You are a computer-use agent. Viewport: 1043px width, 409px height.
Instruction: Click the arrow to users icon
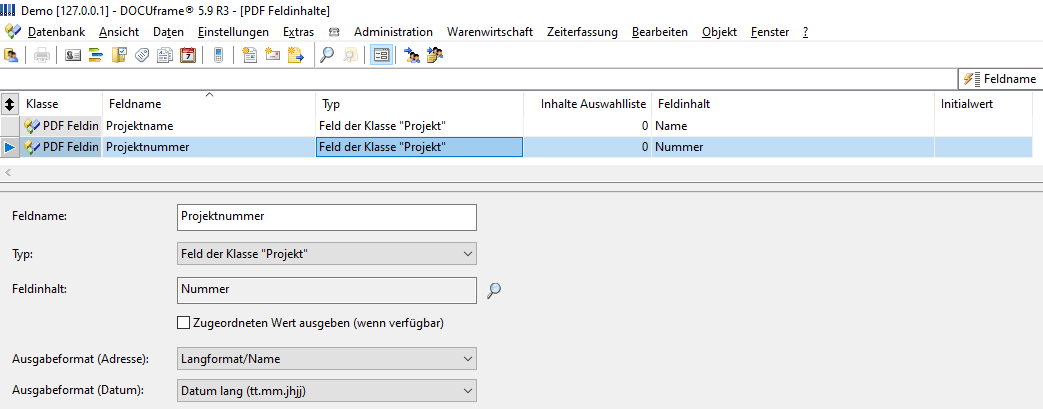click(x=412, y=55)
